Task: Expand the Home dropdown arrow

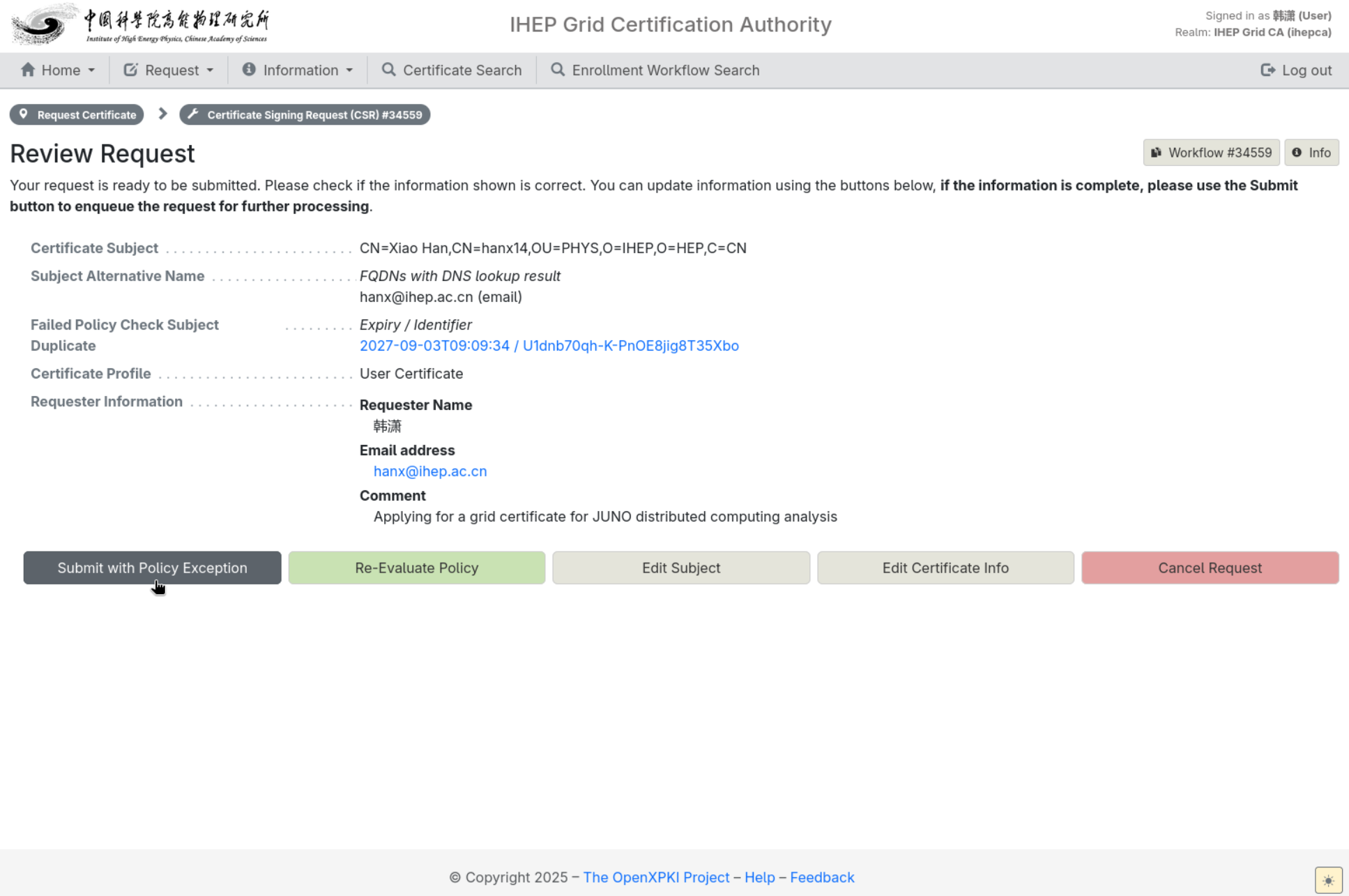Action: (91, 70)
